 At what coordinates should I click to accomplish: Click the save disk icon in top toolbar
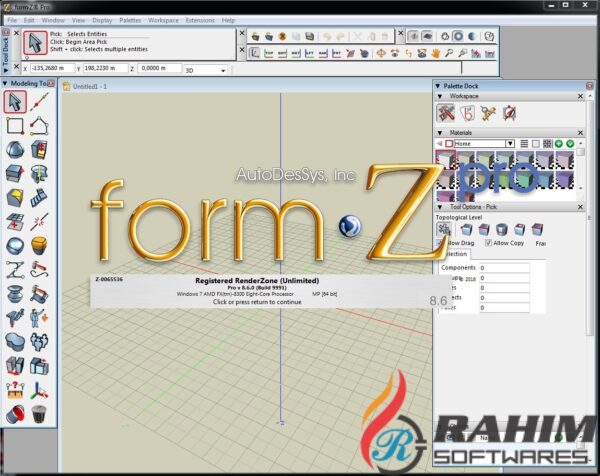(x=310, y=36)
